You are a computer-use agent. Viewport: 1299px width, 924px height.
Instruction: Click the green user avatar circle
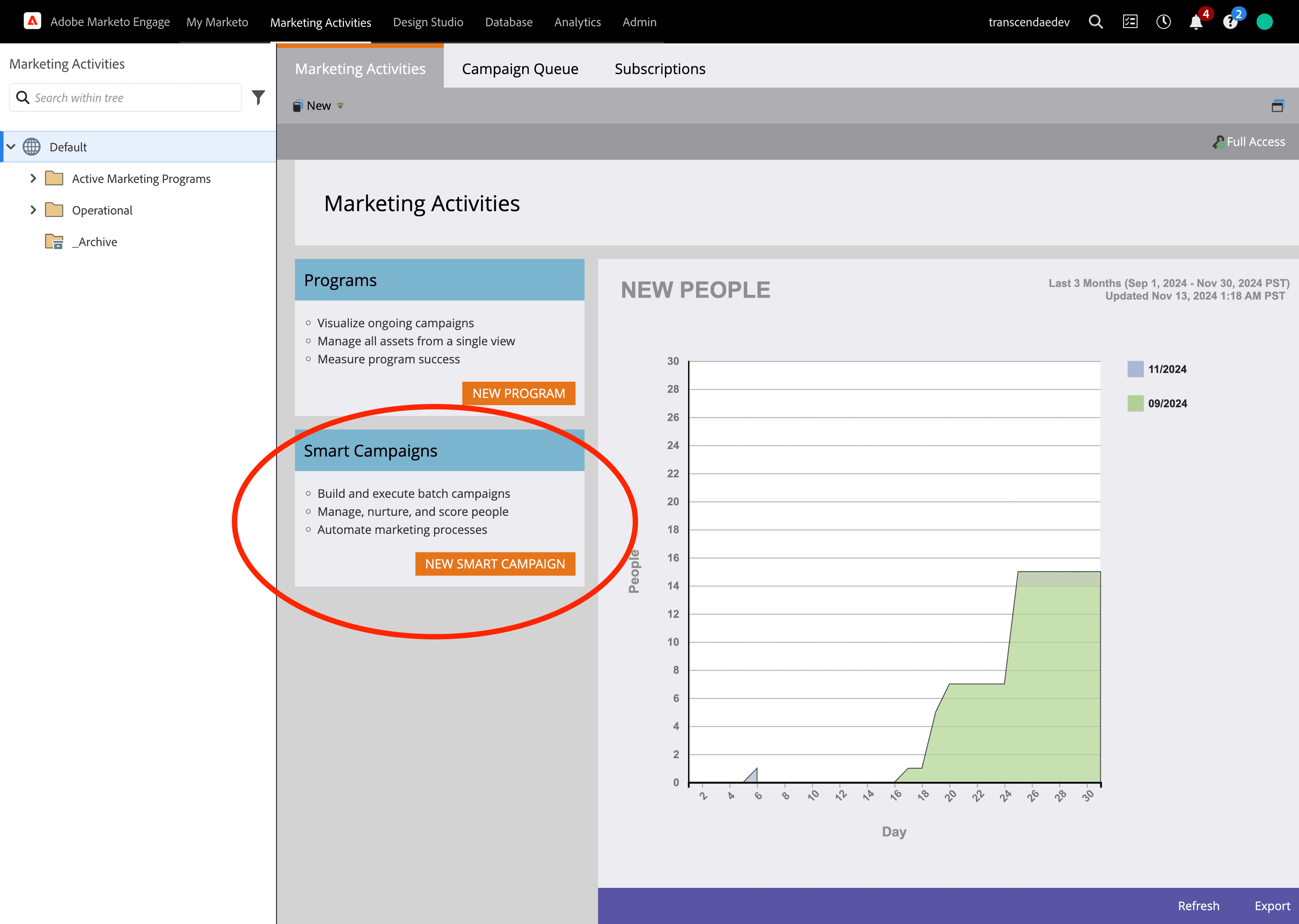[1264, 22]
